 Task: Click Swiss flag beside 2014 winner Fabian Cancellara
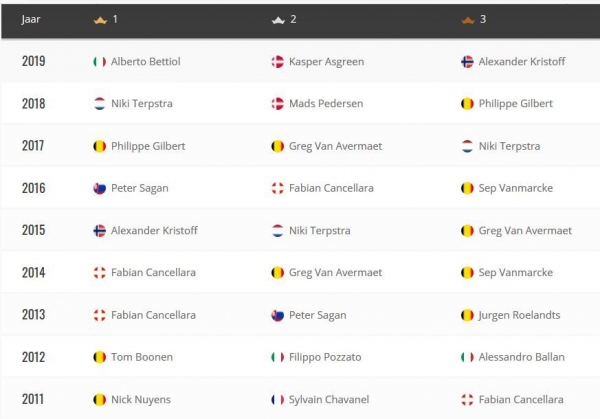(x=99, y=273)
